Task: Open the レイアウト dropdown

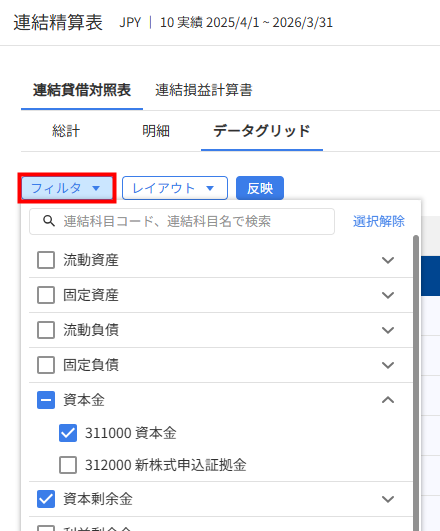Action: point(175,188)
